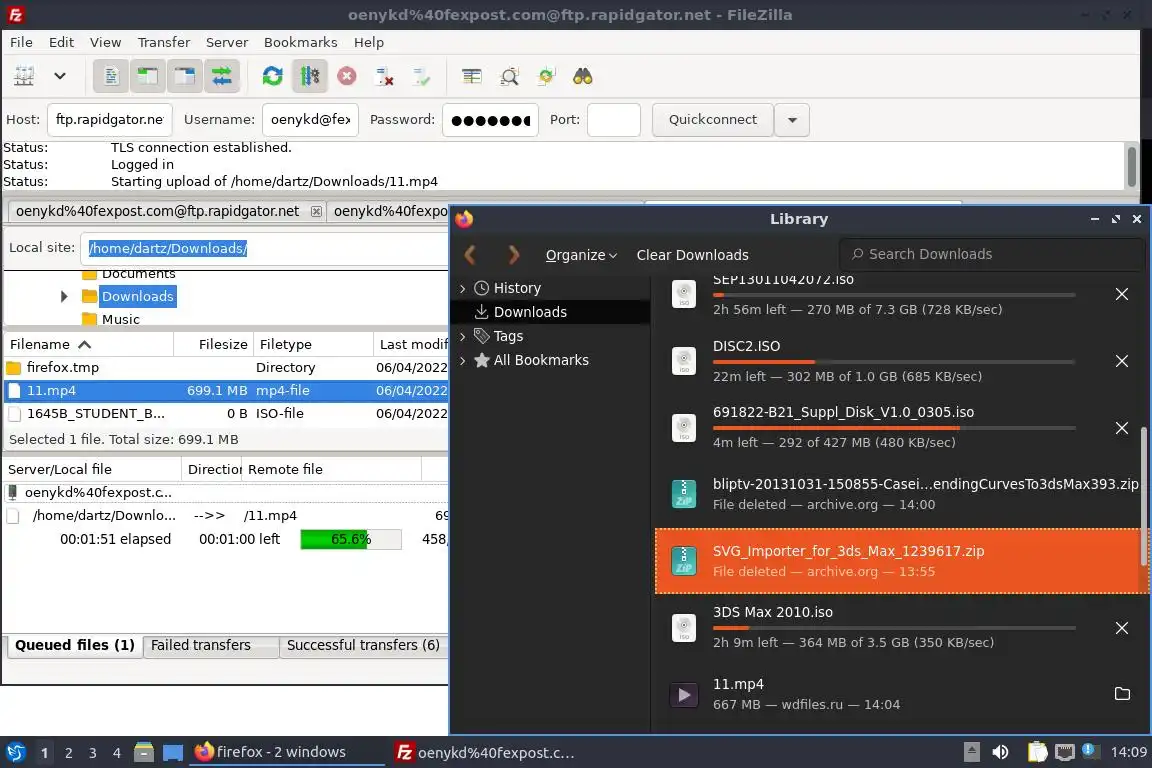The image size is (1152, 768).
Task: Go forward in the Library window
Action: tap(513, 255)
